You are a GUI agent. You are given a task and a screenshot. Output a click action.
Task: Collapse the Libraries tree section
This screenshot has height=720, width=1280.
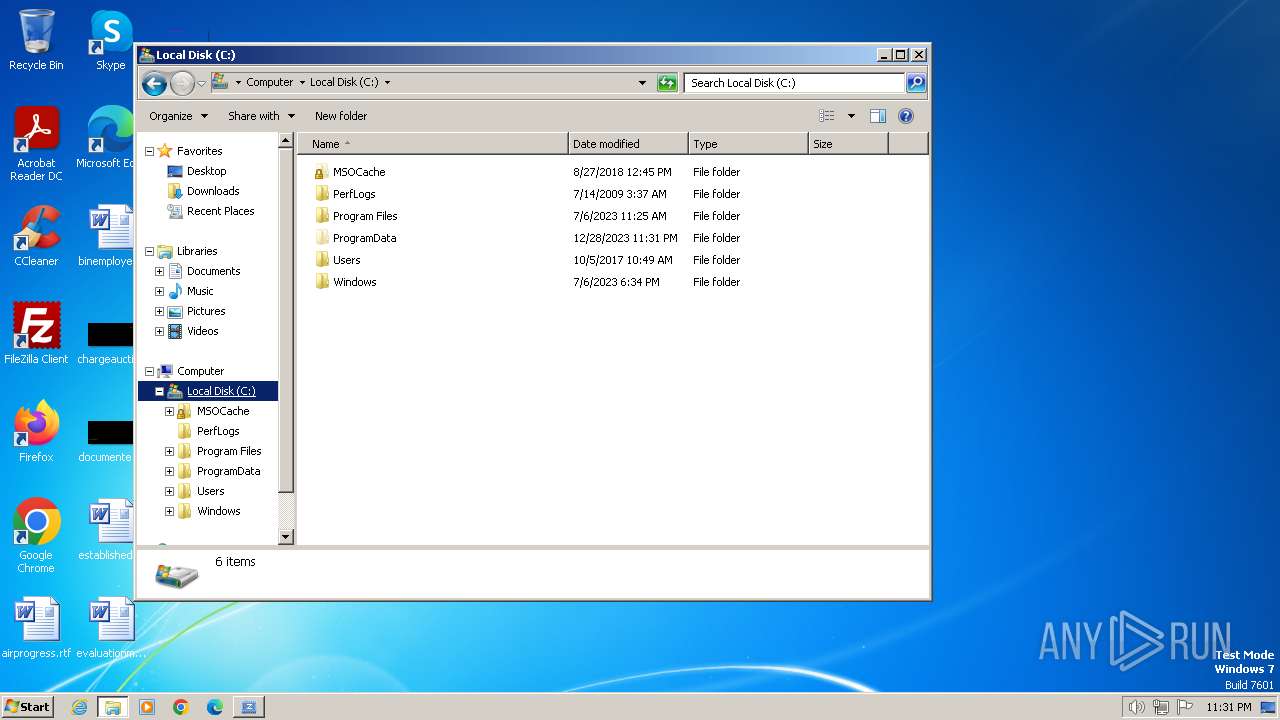(x=149, y=251)
